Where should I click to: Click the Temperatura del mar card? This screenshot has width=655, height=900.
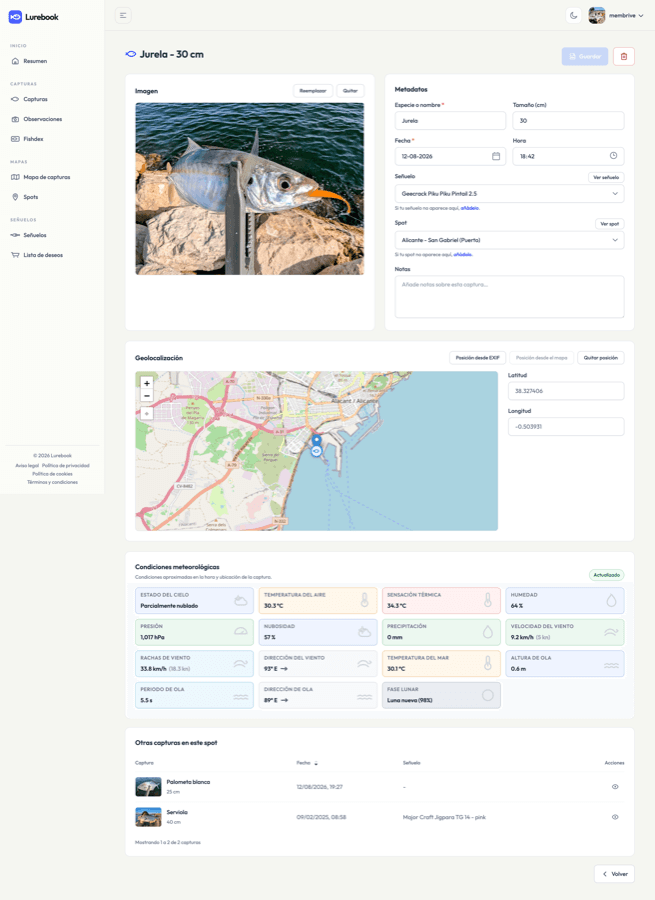[441, 664]
